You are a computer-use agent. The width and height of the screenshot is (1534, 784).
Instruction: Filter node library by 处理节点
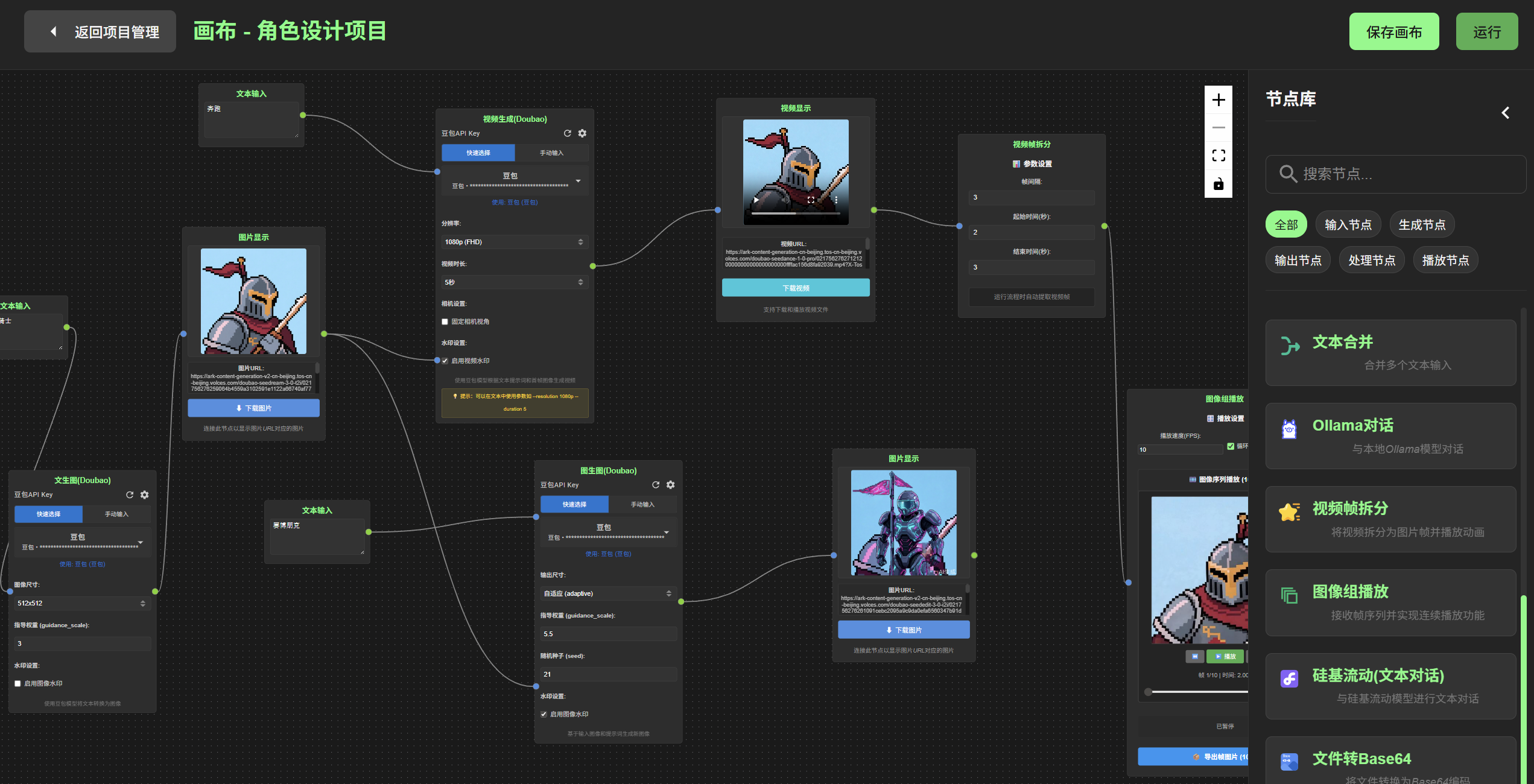1372,260
